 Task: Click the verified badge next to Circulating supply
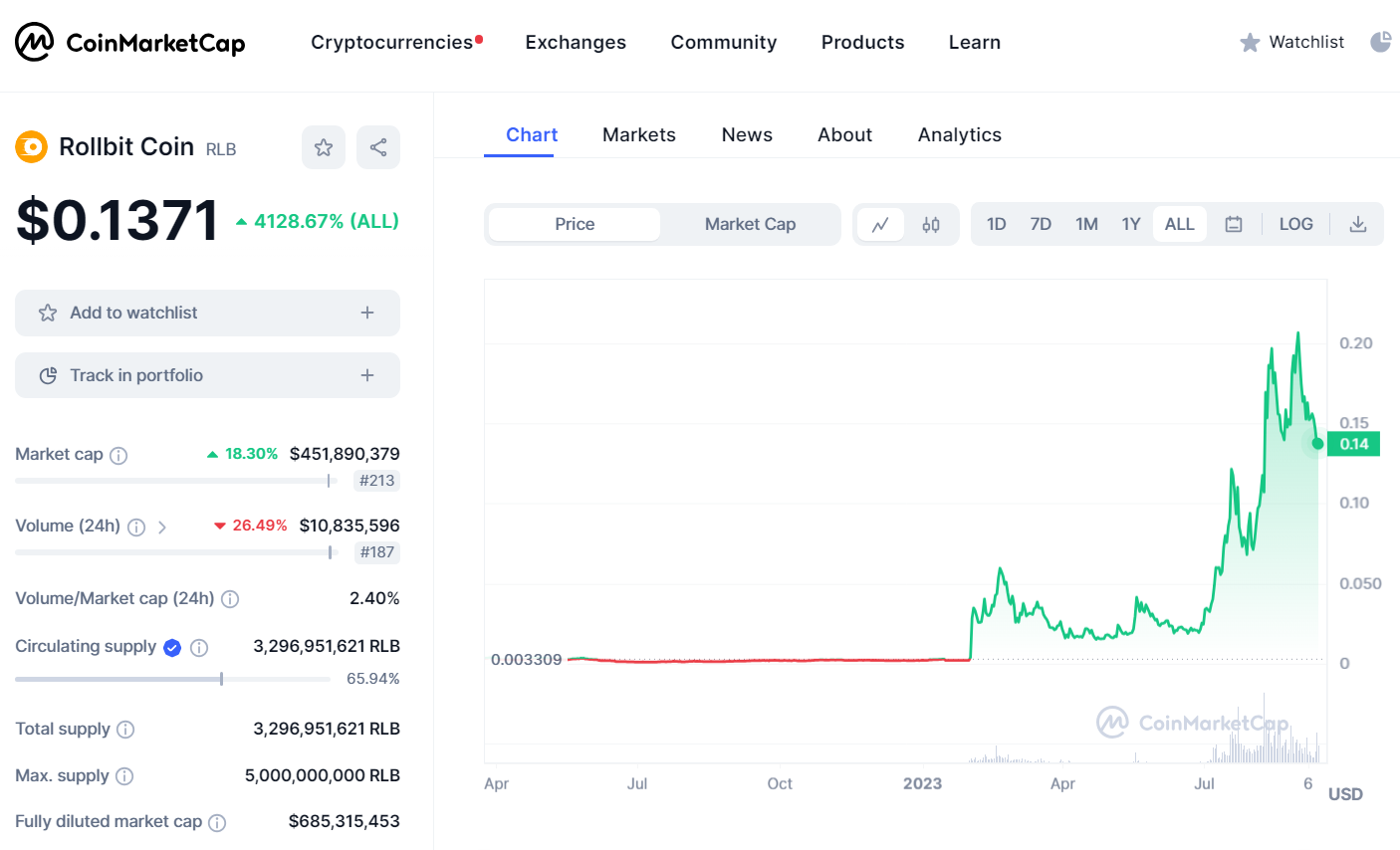pyautogui.click(x=172, y=648)
